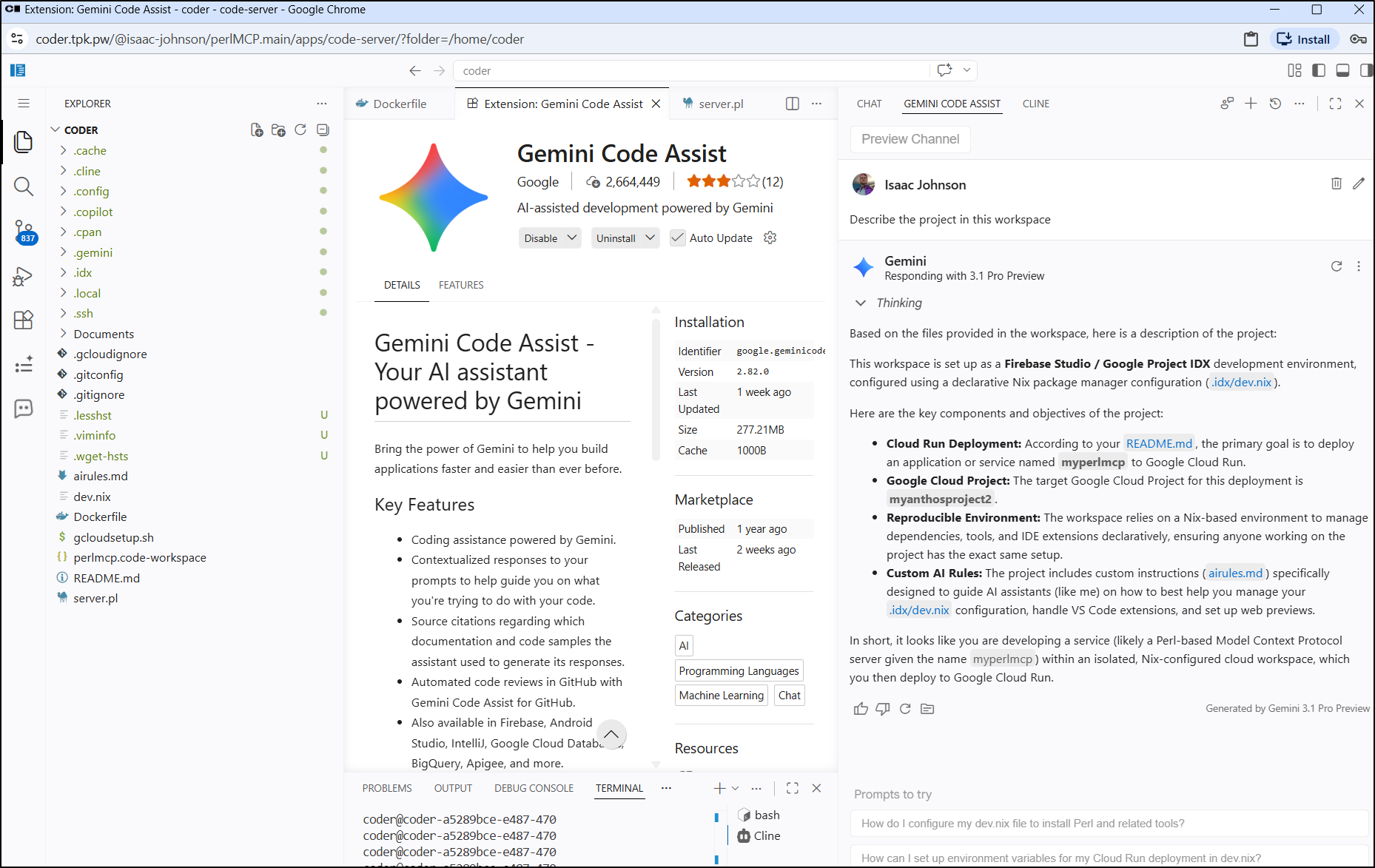This screenshot has height=868, width=1375.
Task: Edit Isaac Johnson's prompt message
Action: [x=1359, y=184]
